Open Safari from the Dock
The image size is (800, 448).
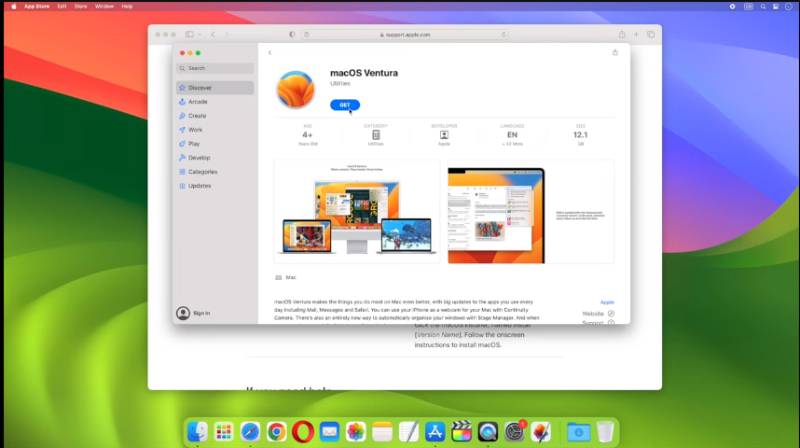tap(250, 432)
